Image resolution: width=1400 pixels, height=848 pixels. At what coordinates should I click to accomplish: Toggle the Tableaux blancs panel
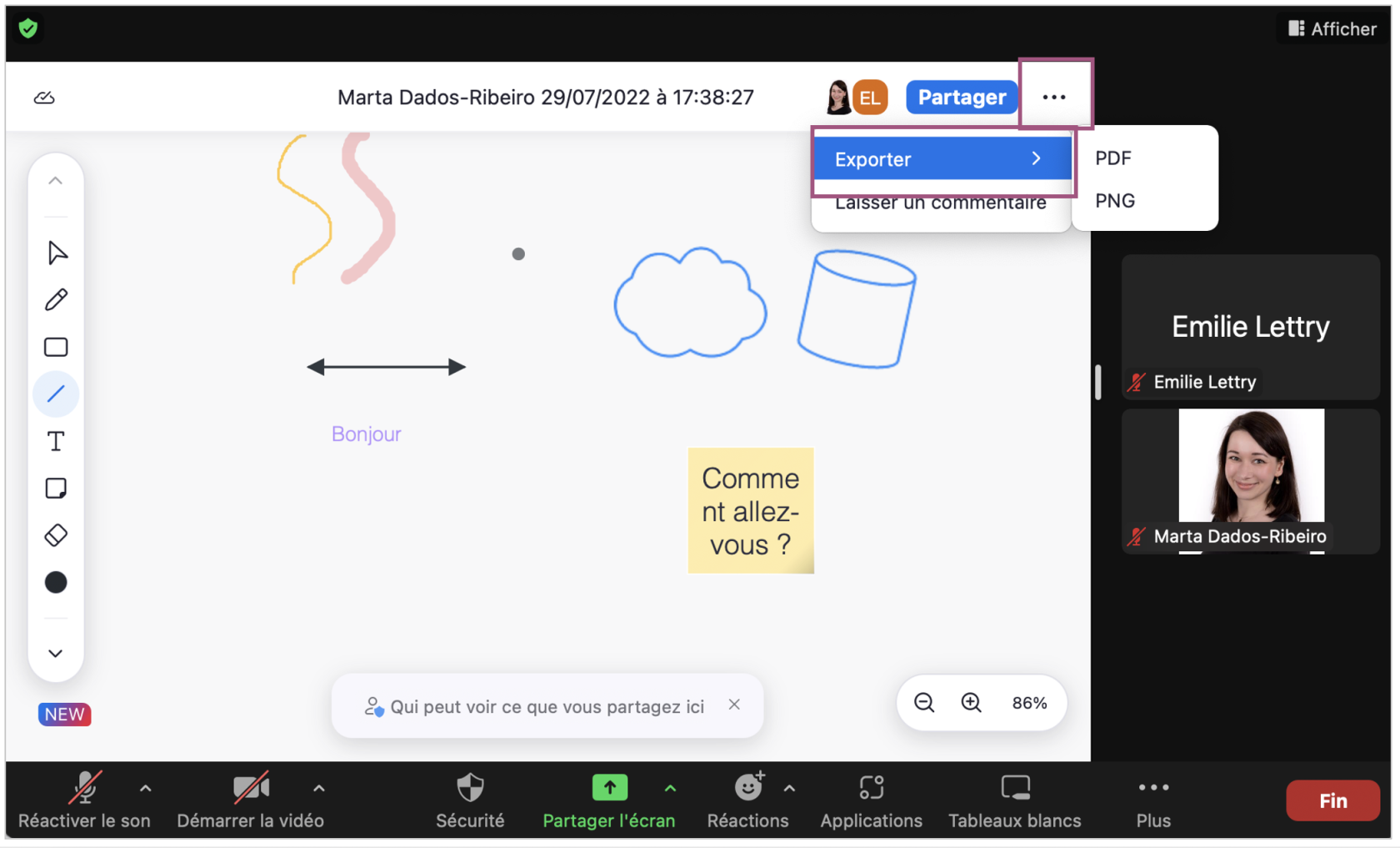point(1014,800)
